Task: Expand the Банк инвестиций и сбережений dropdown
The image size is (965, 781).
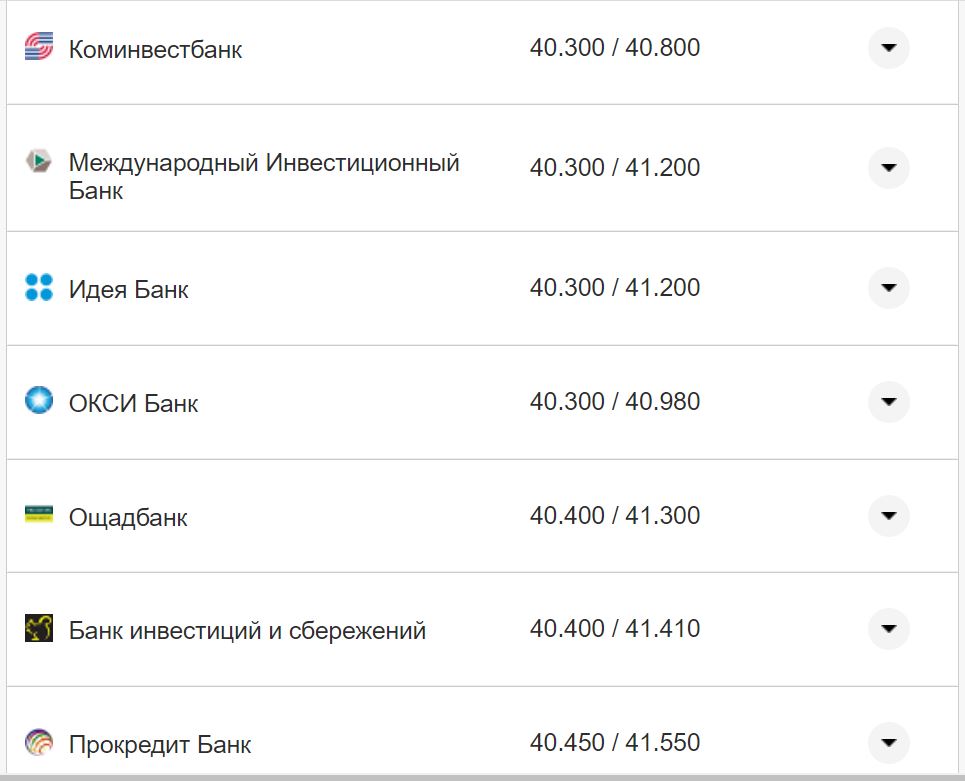Action: 888,629
